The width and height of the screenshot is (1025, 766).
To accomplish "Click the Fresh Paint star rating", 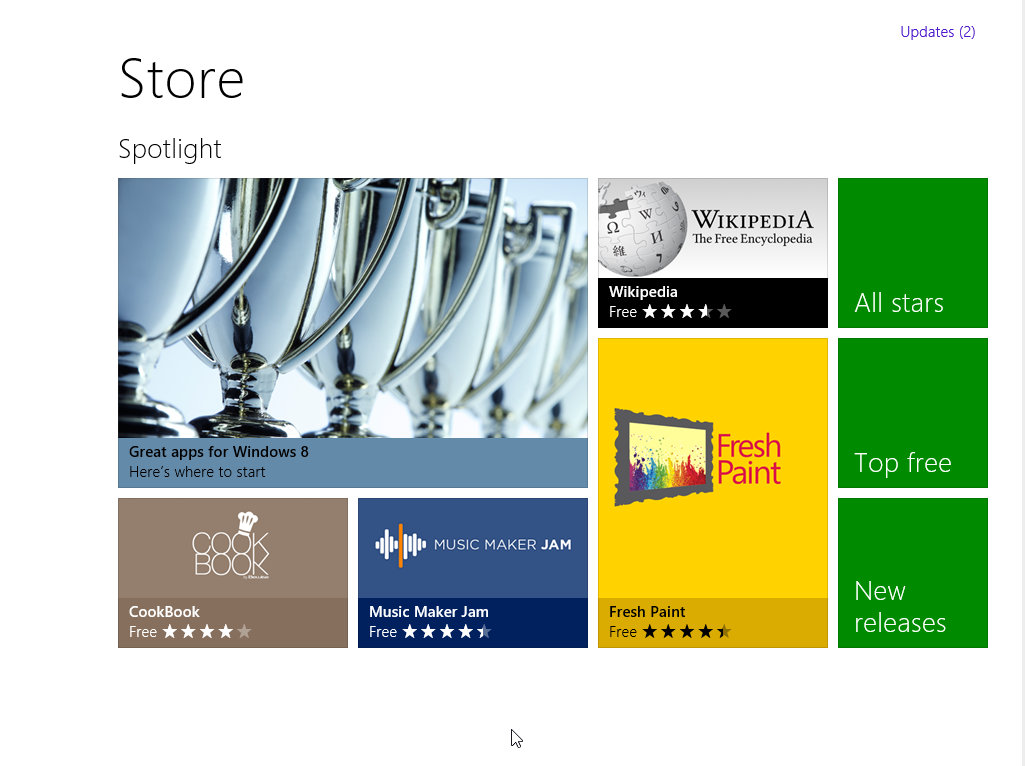I will pos(686,632).
